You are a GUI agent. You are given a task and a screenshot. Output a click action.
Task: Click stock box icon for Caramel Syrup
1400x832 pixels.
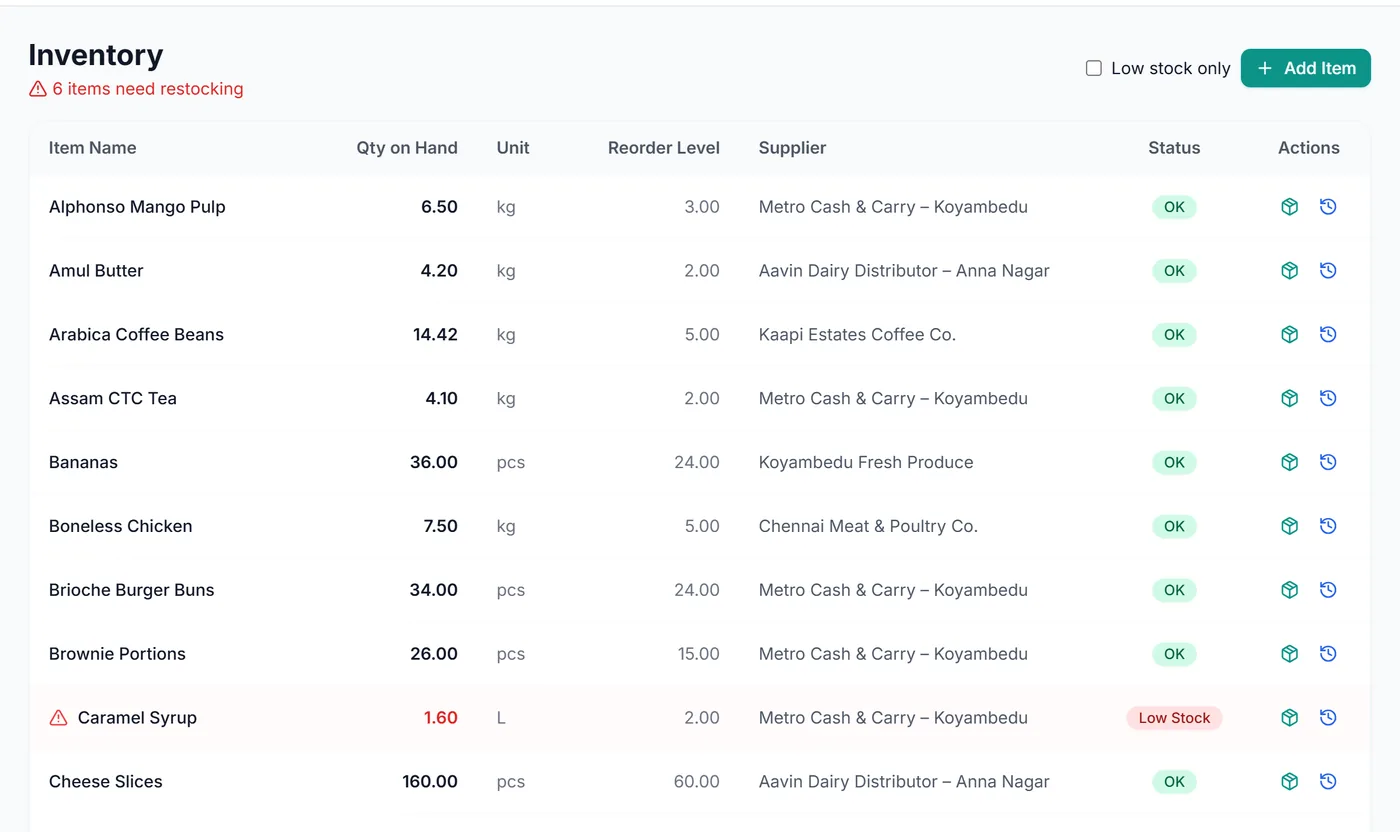click(x=1290, y=718)
